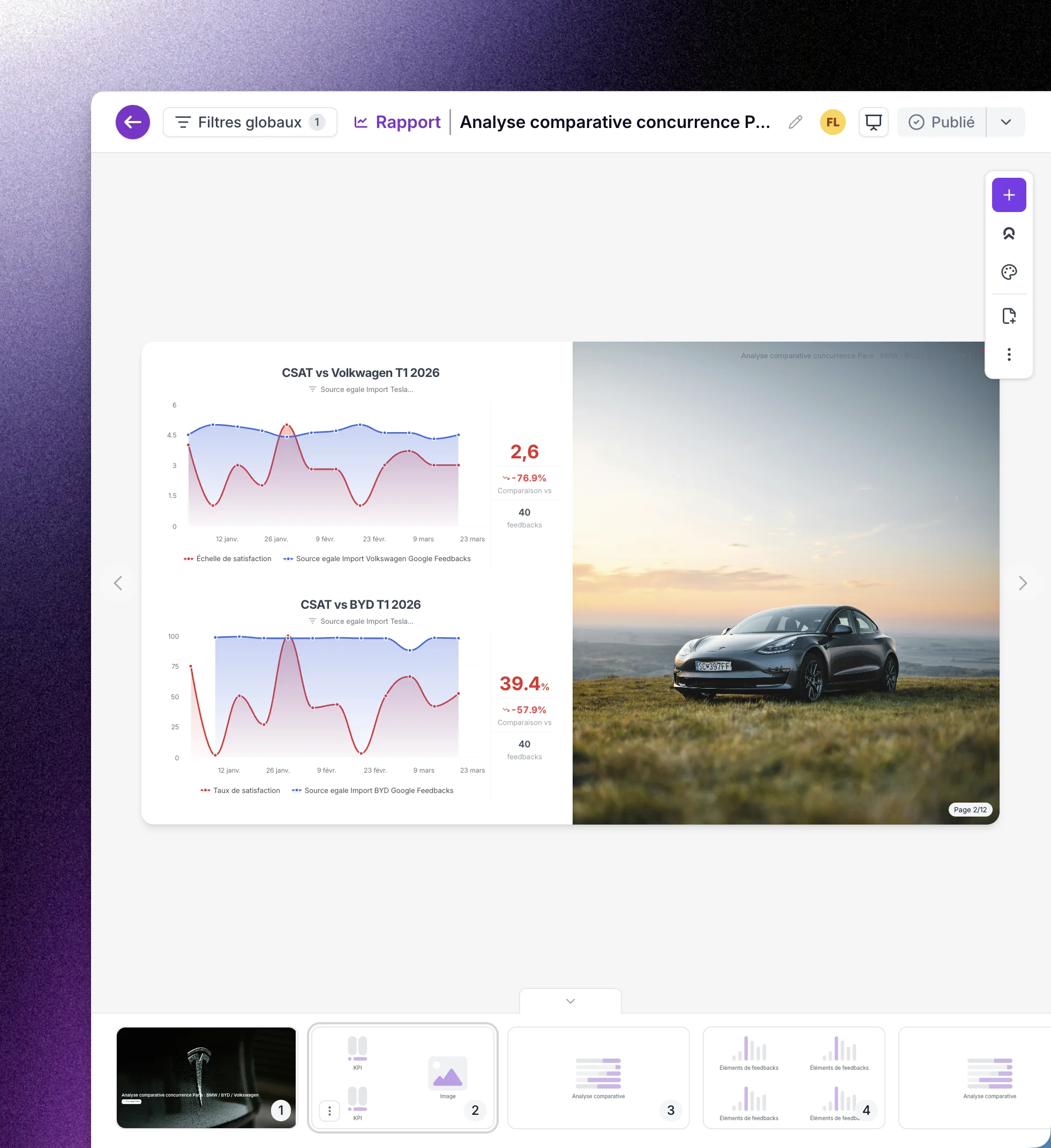
Task: Collapse the page thumbnails strip
Action: [x=570, y=1001]
